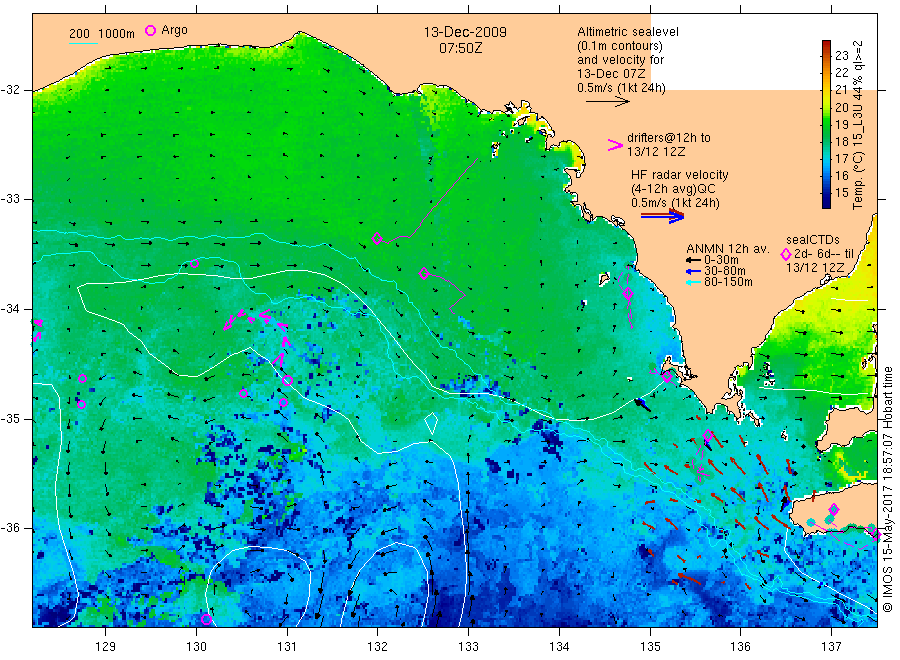
Task: Click the seal CTD diamond near 137E, 35.8S
Action: click(834, 509)
